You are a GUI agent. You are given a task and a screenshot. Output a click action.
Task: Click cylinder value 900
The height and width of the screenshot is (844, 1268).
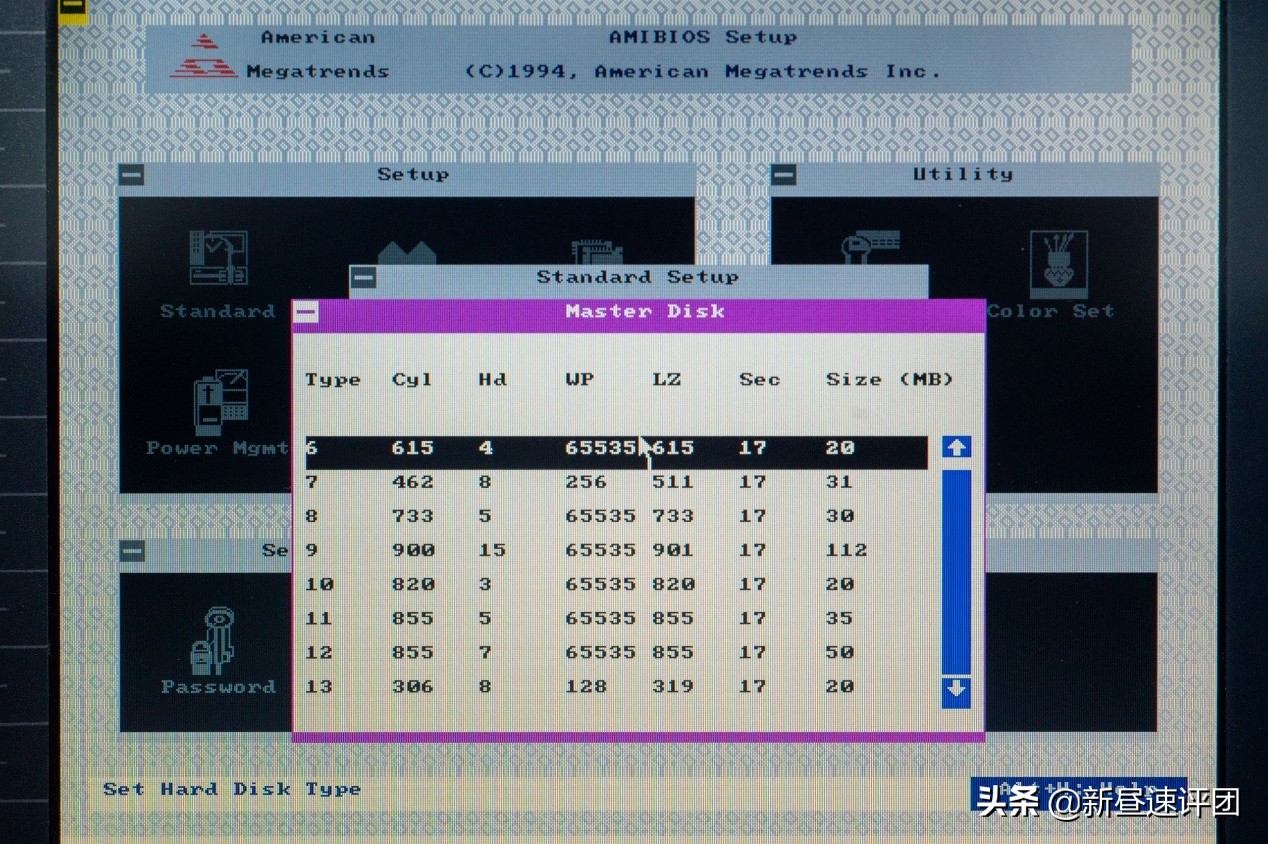(413, 551)
